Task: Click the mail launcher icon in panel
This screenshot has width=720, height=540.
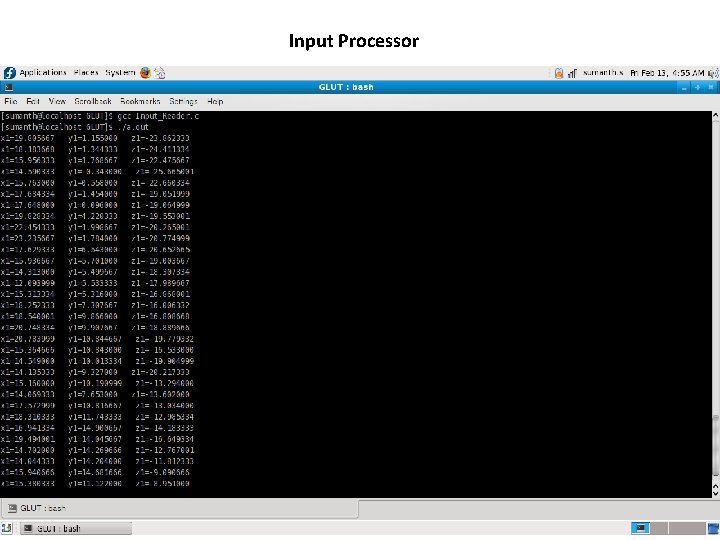Action: point(160,73)
